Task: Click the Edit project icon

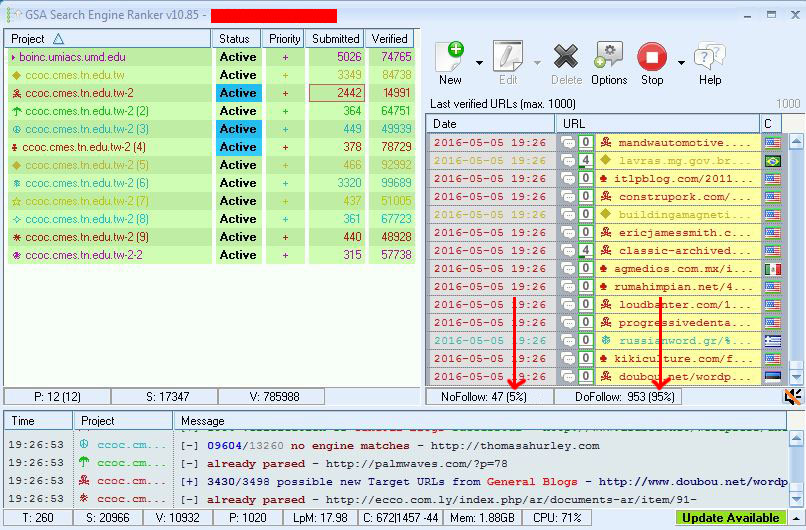Action: pyautogui.click(x=508, y=62)
